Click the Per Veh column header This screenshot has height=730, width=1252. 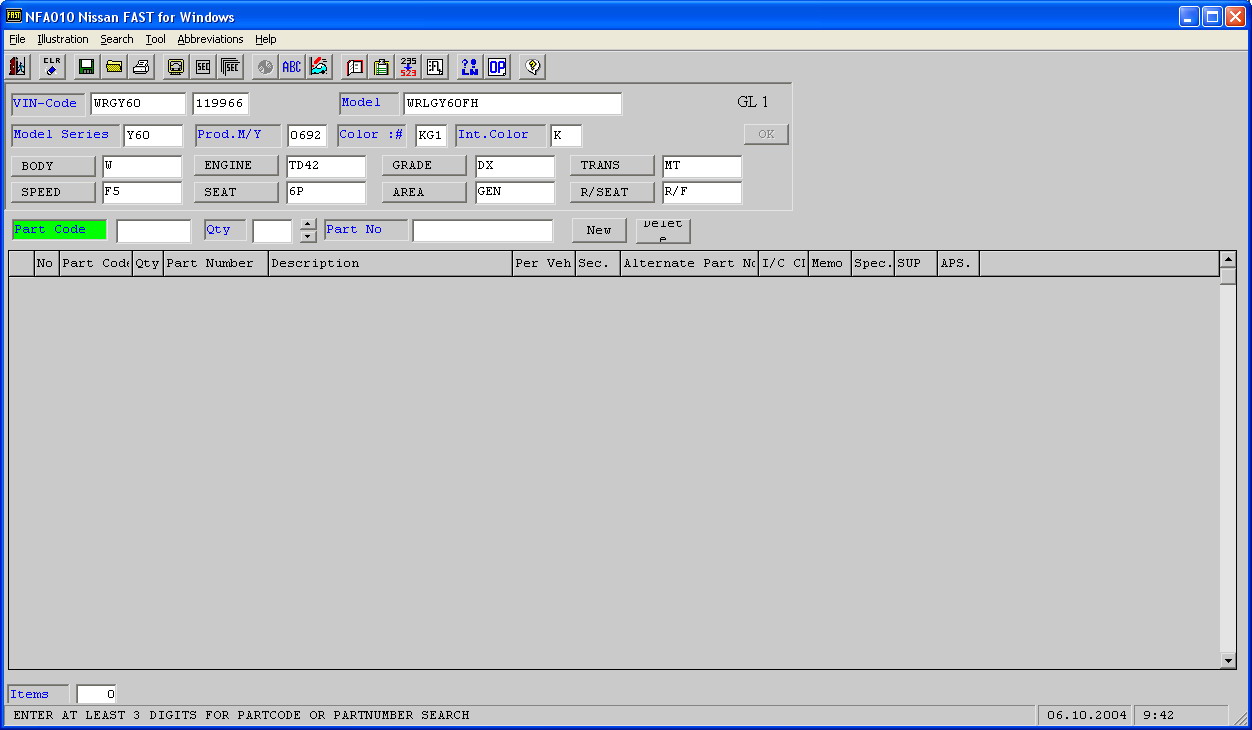point(544,264)
